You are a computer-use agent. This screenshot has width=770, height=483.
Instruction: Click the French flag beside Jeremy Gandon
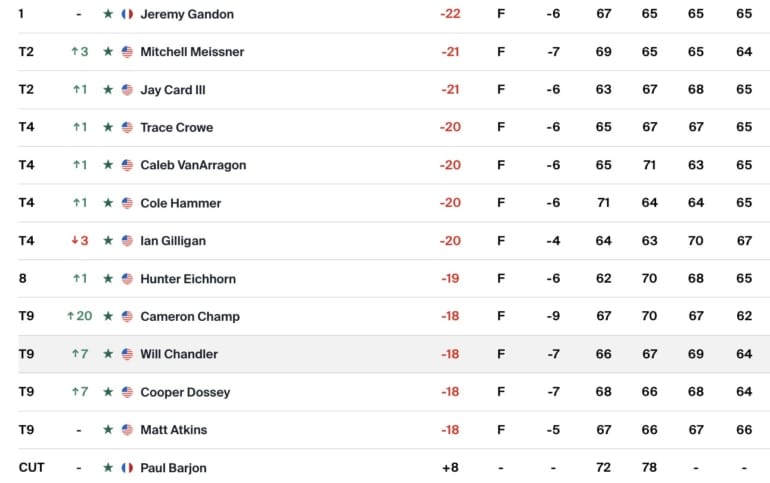pyautogui.click(x=127, y=14)
